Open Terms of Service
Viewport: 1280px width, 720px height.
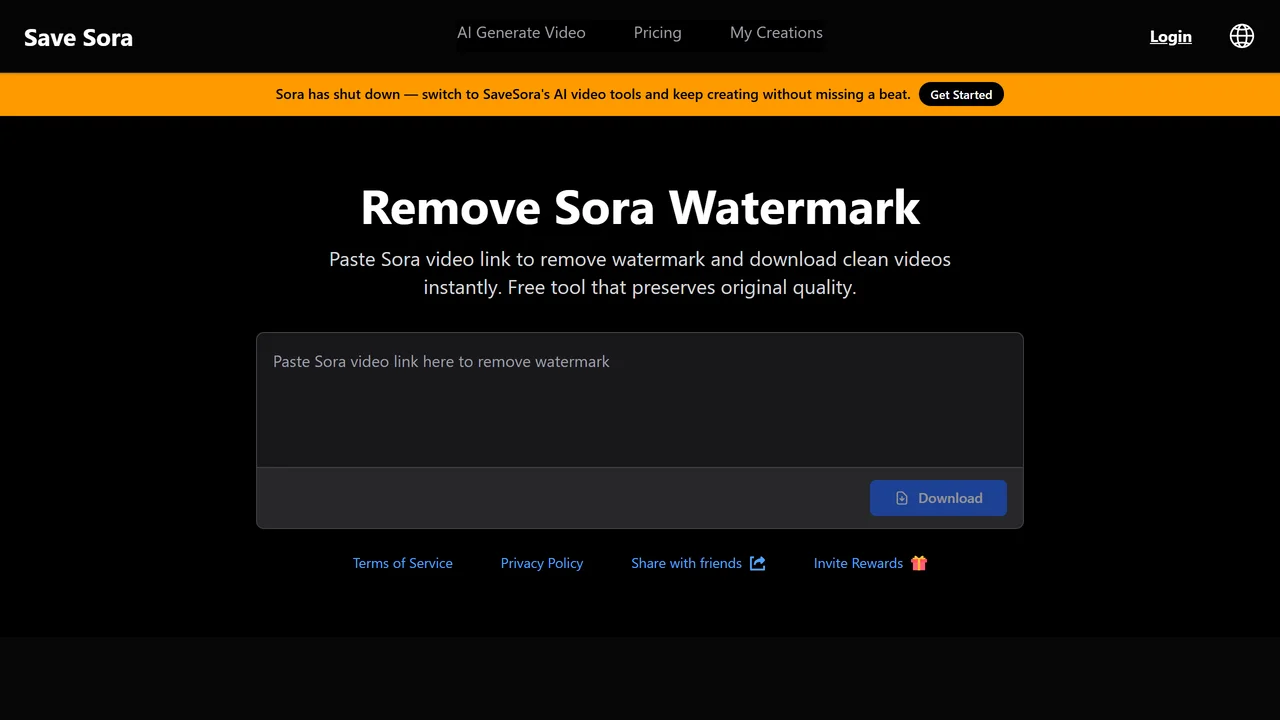click(403, 563)
